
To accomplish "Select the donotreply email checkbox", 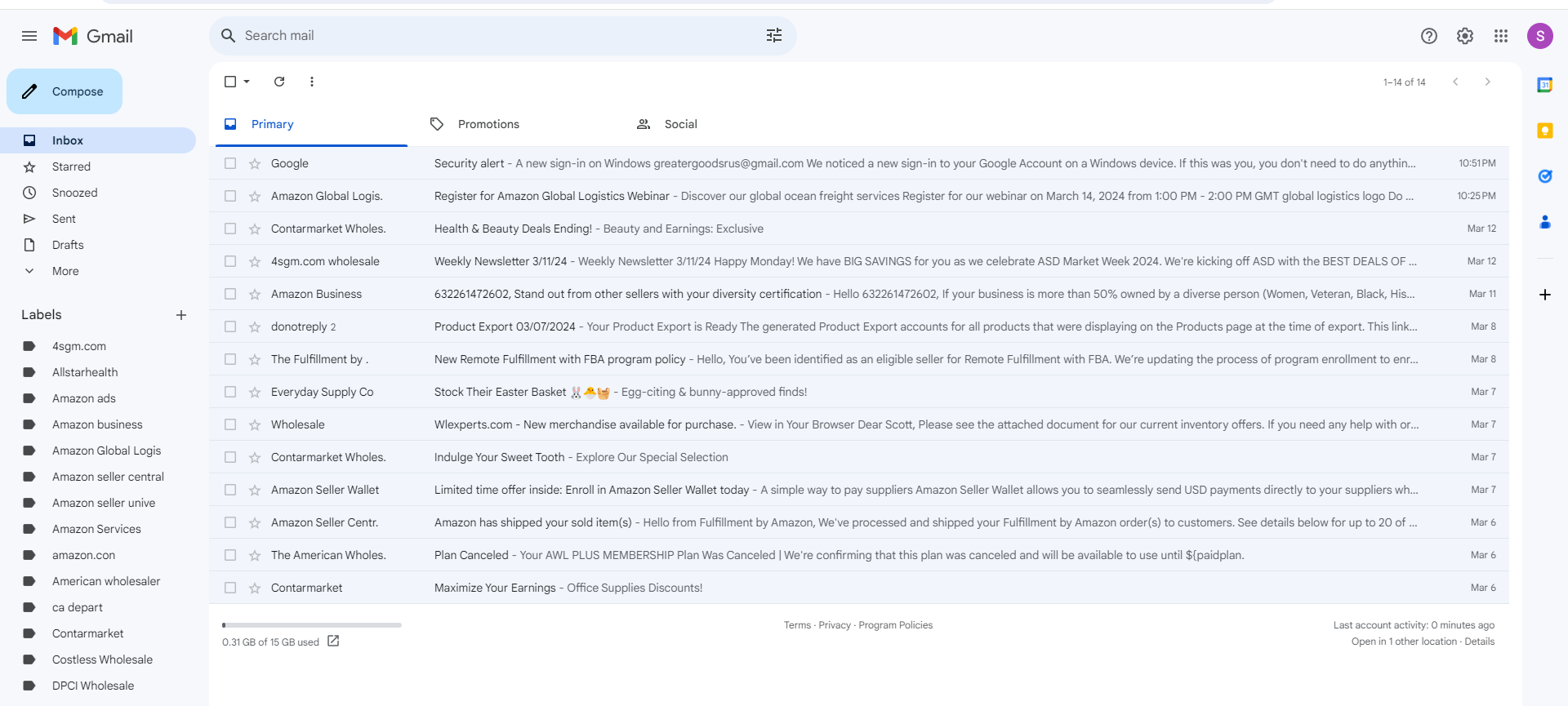I will [230, 326].
